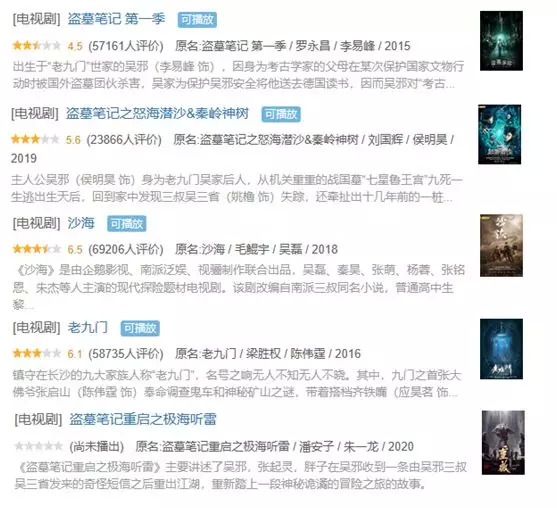
Task: Open the 盗墓笔记 第一季 title link
Action: [117, 19]
